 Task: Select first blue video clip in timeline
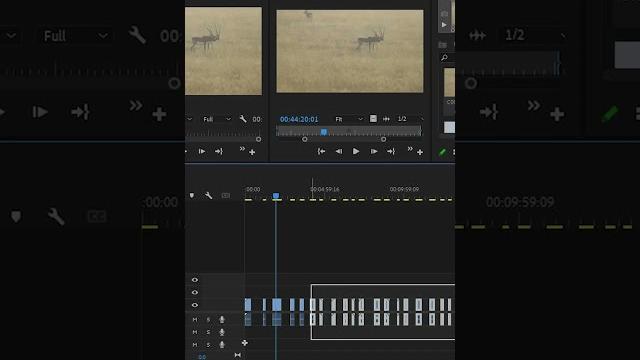248,305
